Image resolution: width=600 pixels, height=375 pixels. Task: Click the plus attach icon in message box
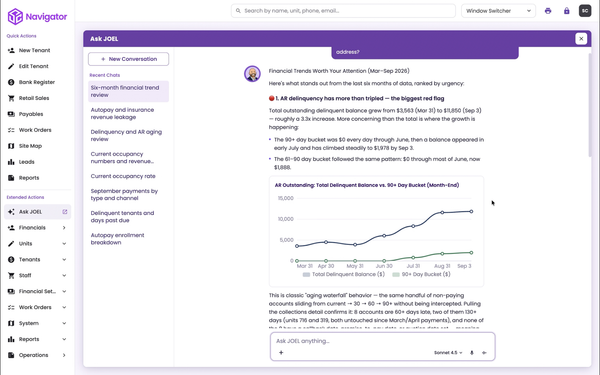281,352
